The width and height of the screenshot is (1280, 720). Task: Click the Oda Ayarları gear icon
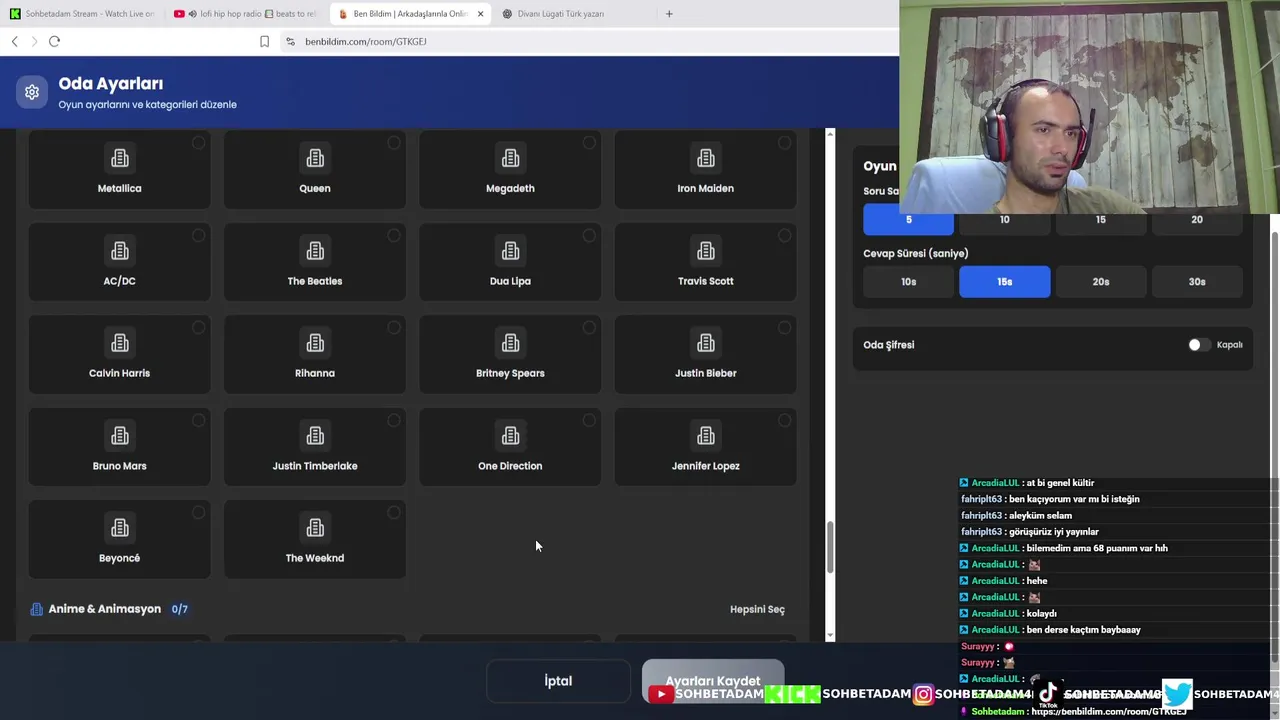(x=32, y=92)
